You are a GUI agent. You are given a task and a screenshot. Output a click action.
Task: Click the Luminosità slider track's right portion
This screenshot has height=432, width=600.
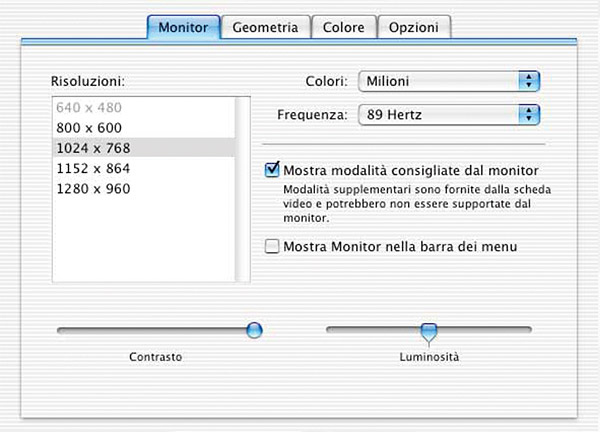484,329
